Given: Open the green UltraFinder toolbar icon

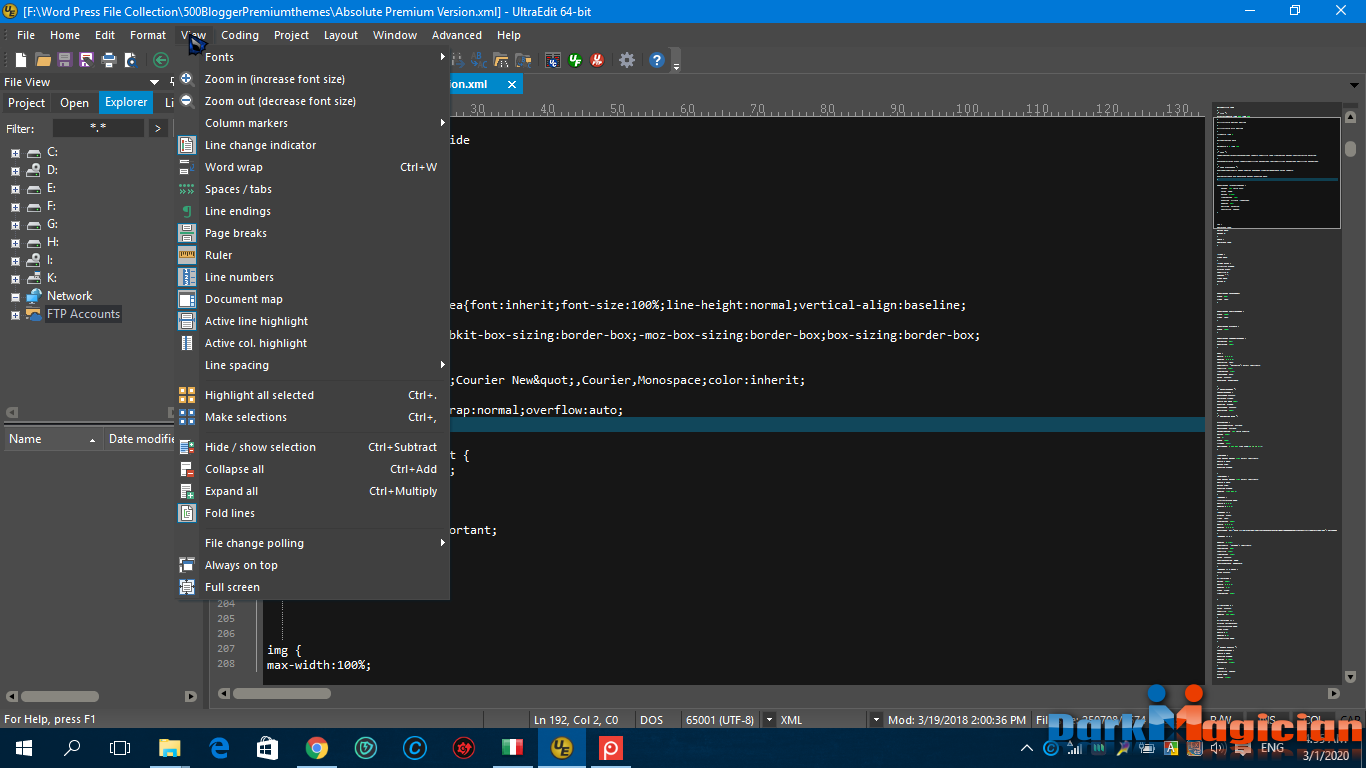Looking at the screenshot, I should (x=575, y=60).
